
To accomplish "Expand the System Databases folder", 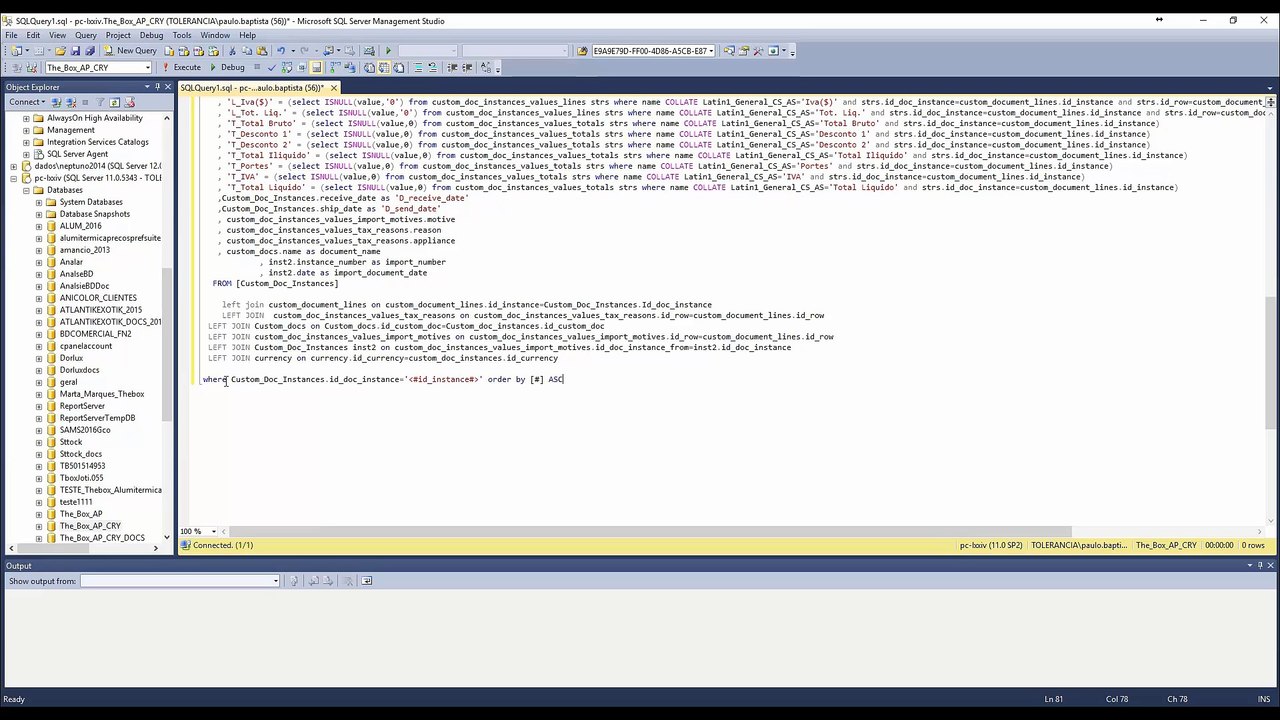I will (39, 202).
